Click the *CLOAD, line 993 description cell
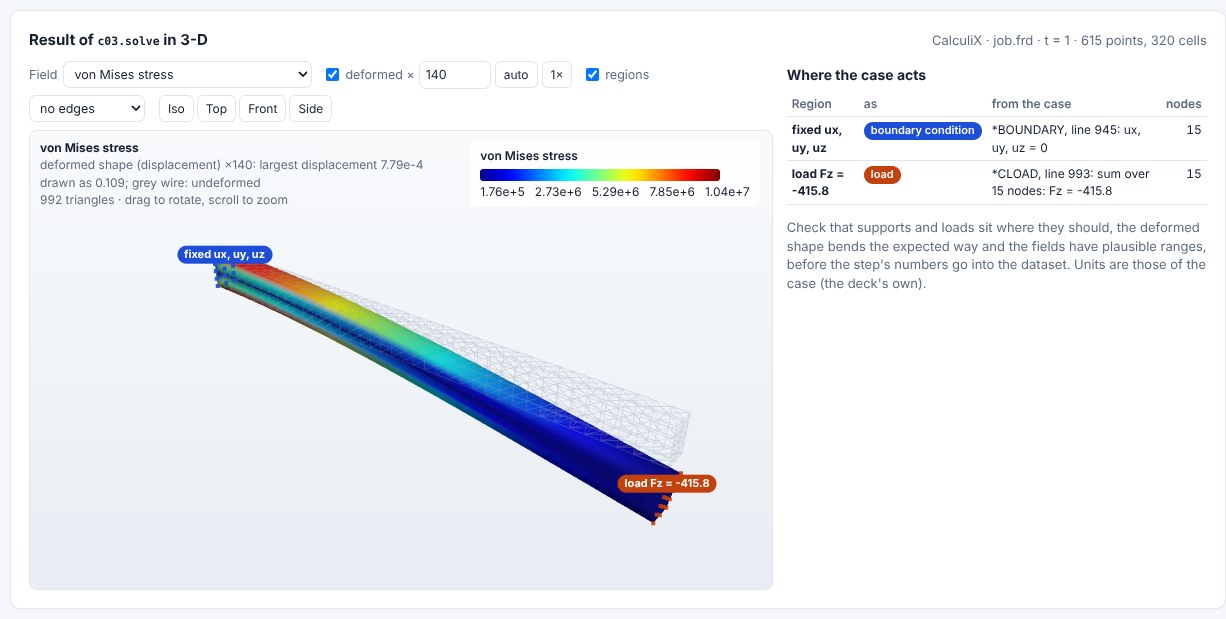 click(1071, 182)
